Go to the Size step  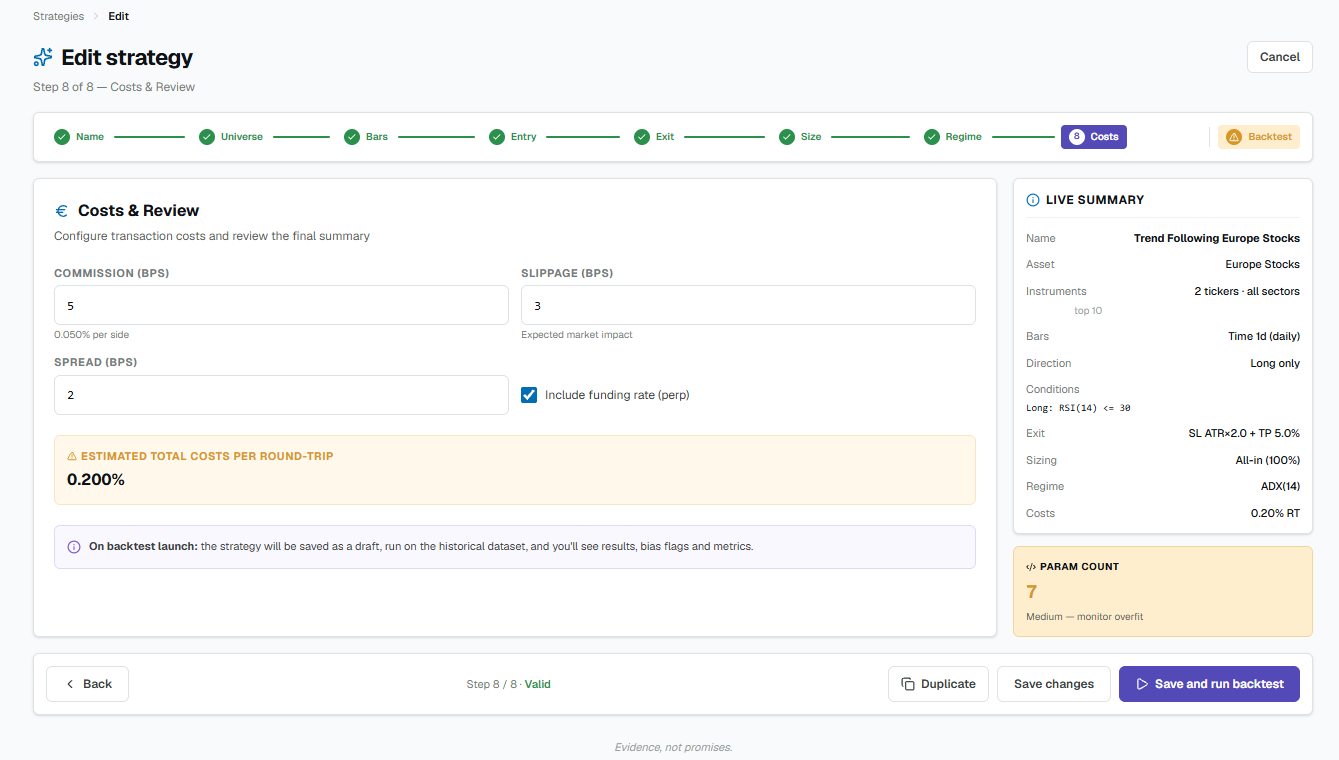800,137
